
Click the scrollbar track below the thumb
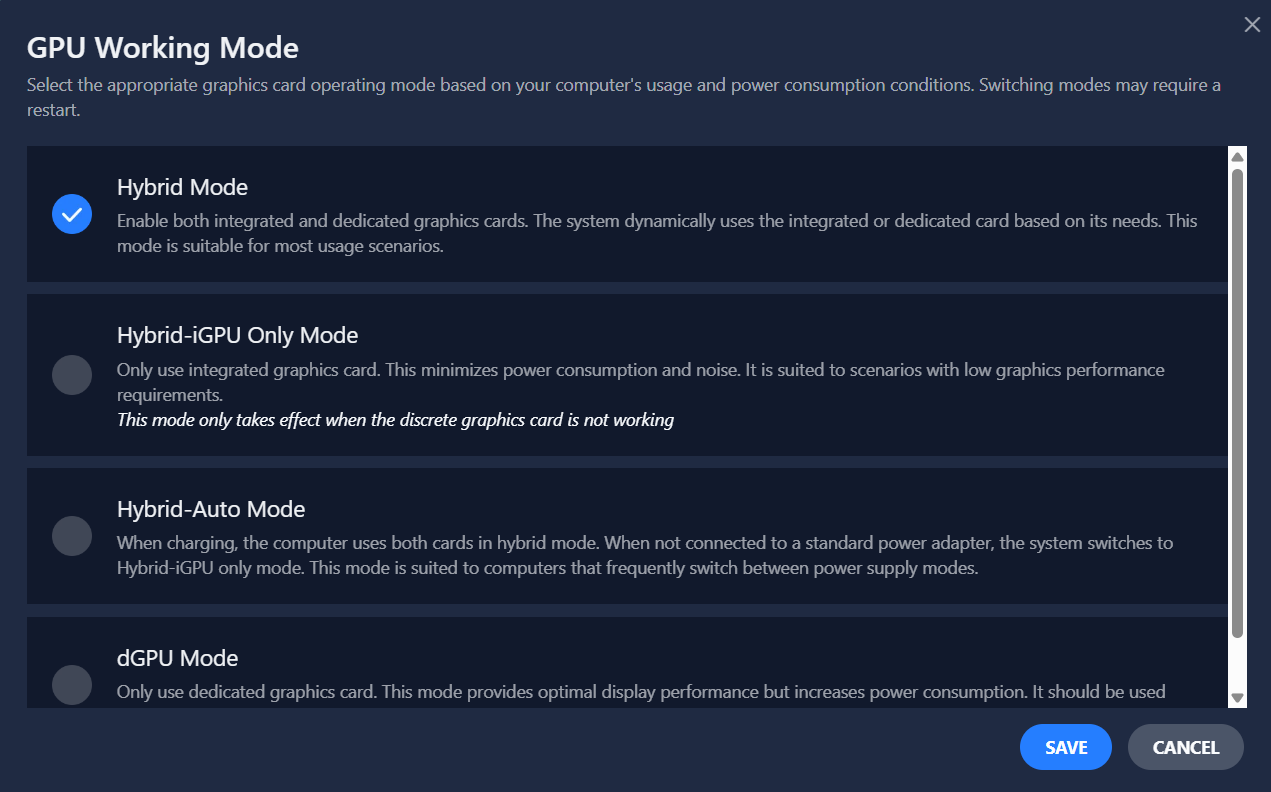click(x=1237, y=665)
